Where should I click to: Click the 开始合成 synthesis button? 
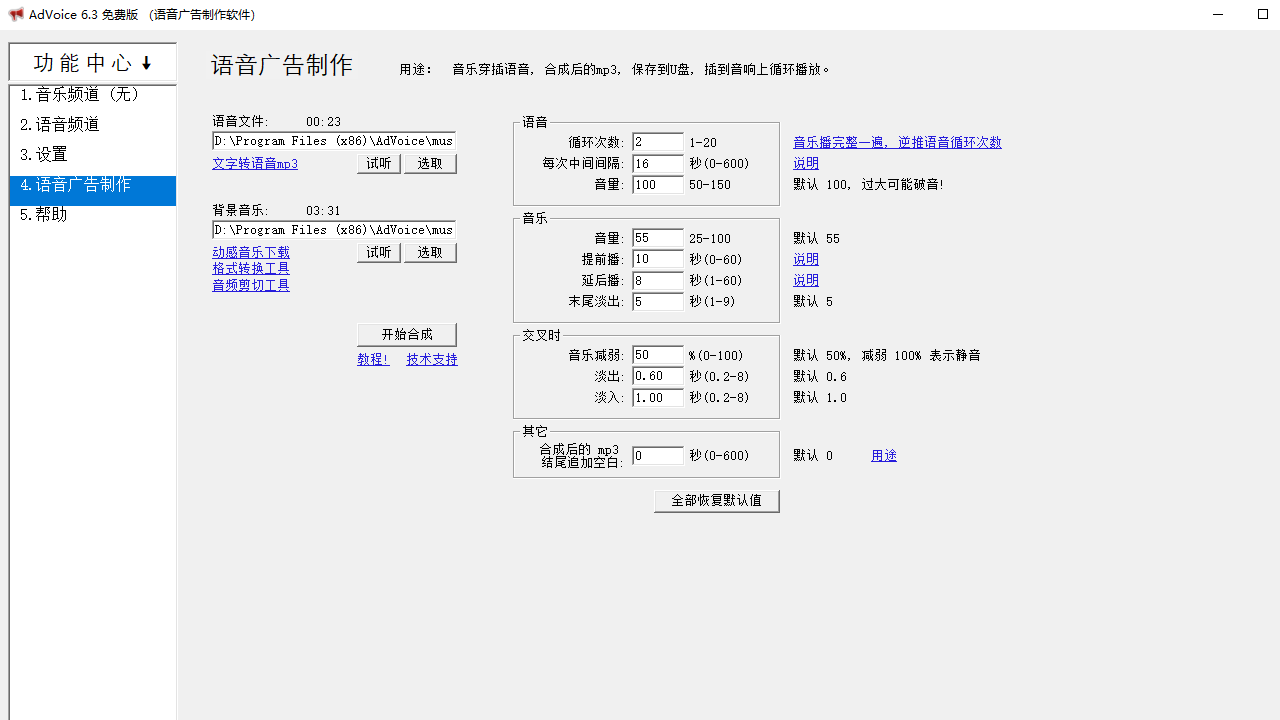tap(407, 334)
